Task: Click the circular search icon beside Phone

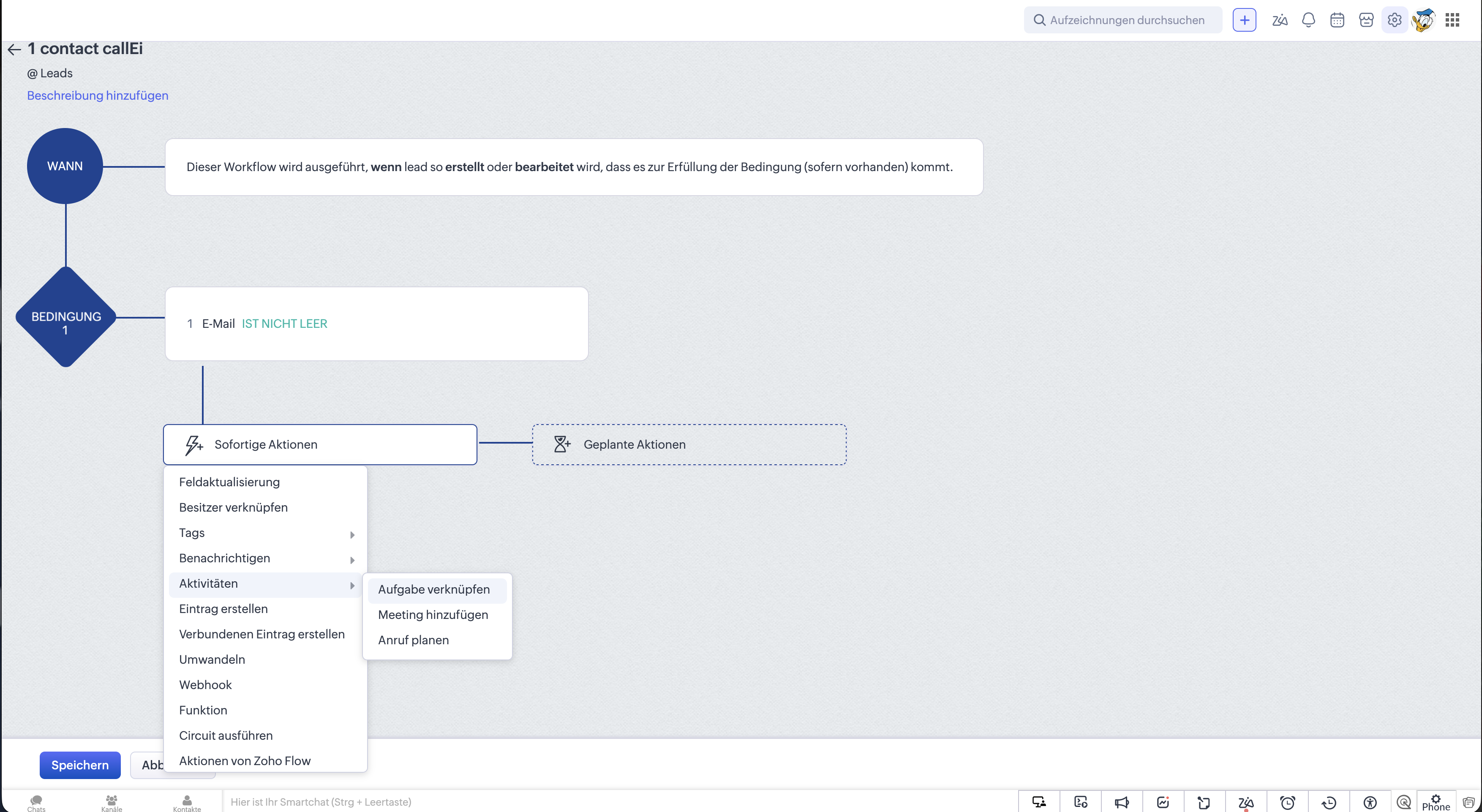Action: coord(1404,801)
